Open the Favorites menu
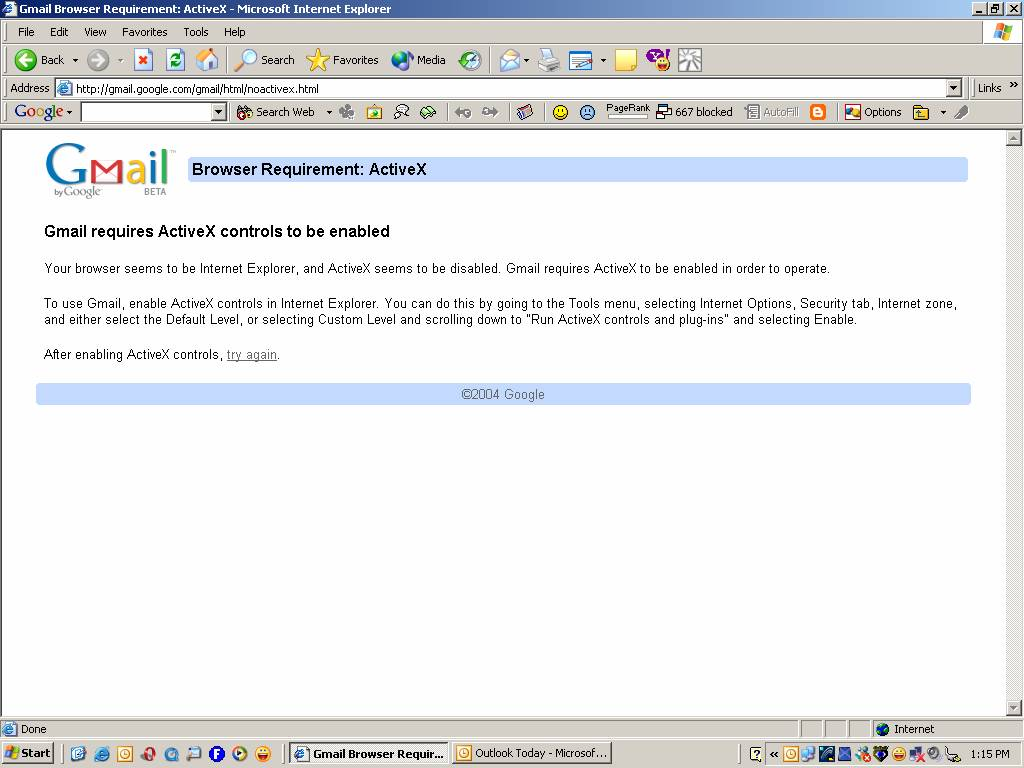This screenshot has height=768, width=1024. tap(144, 32)
